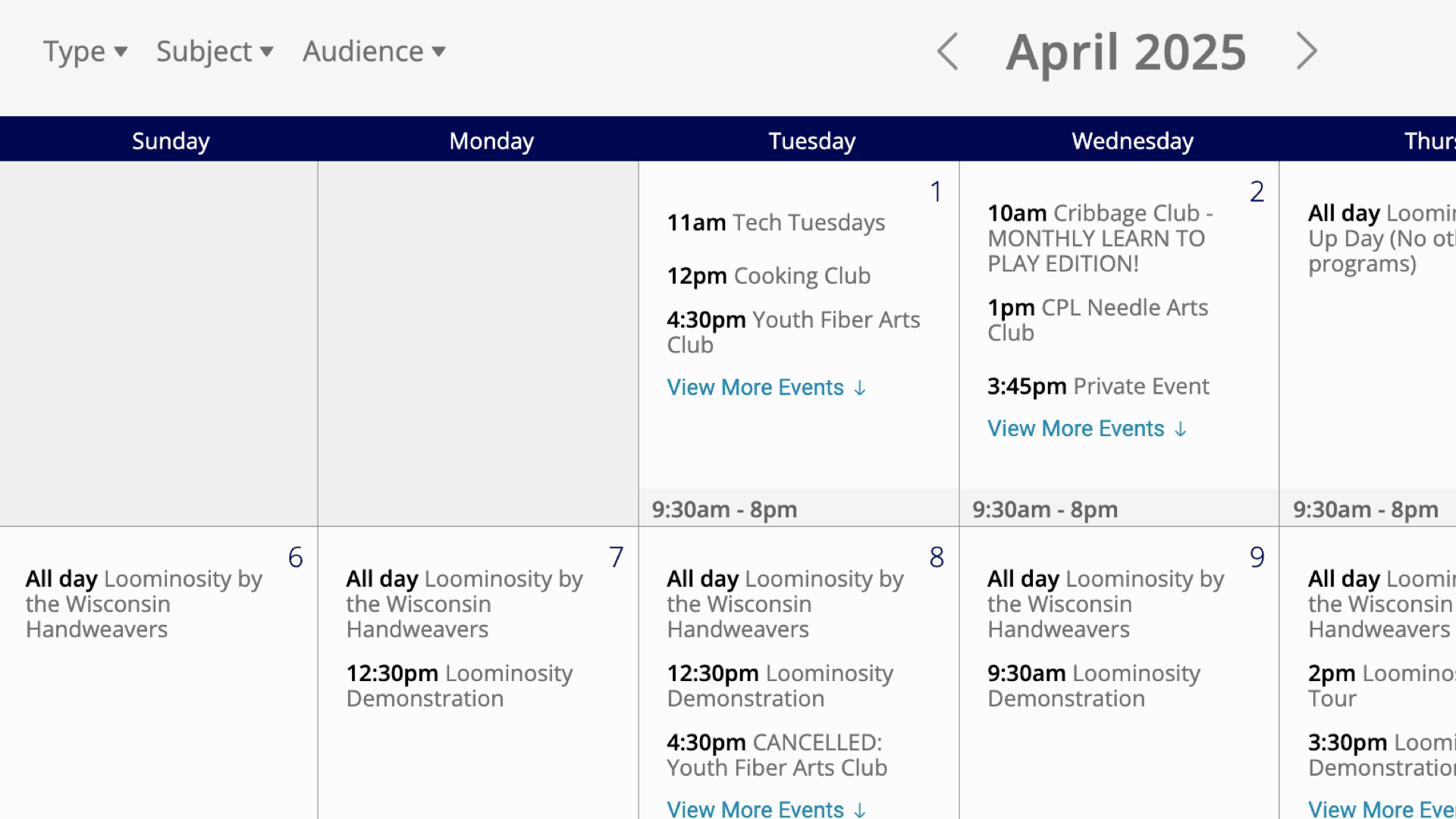Select the Wednesday column header

pos(1131,141)
